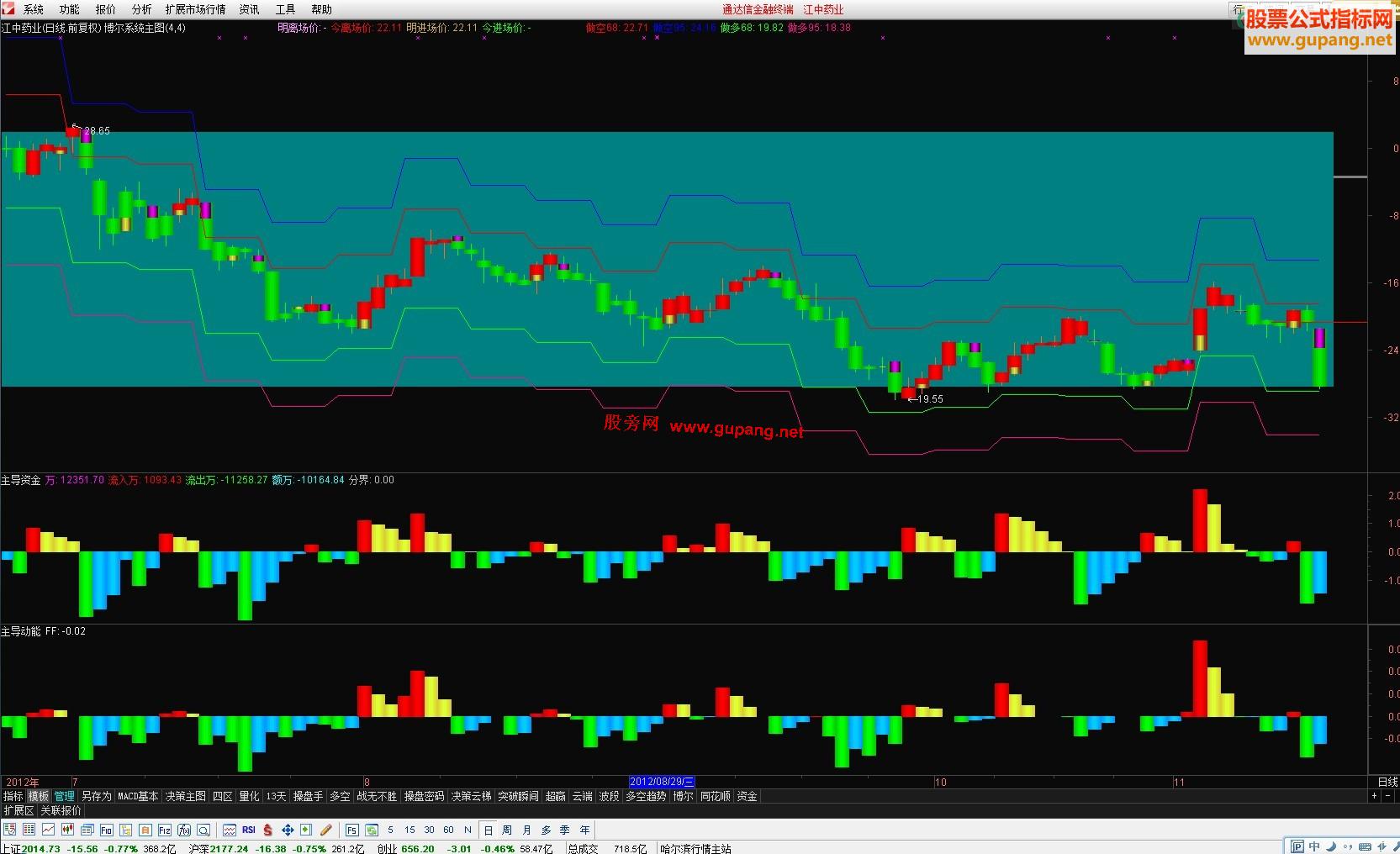Screen dimensions: 1400x854
Task: Select the 操盘手 template
Action: pos(308,796)
